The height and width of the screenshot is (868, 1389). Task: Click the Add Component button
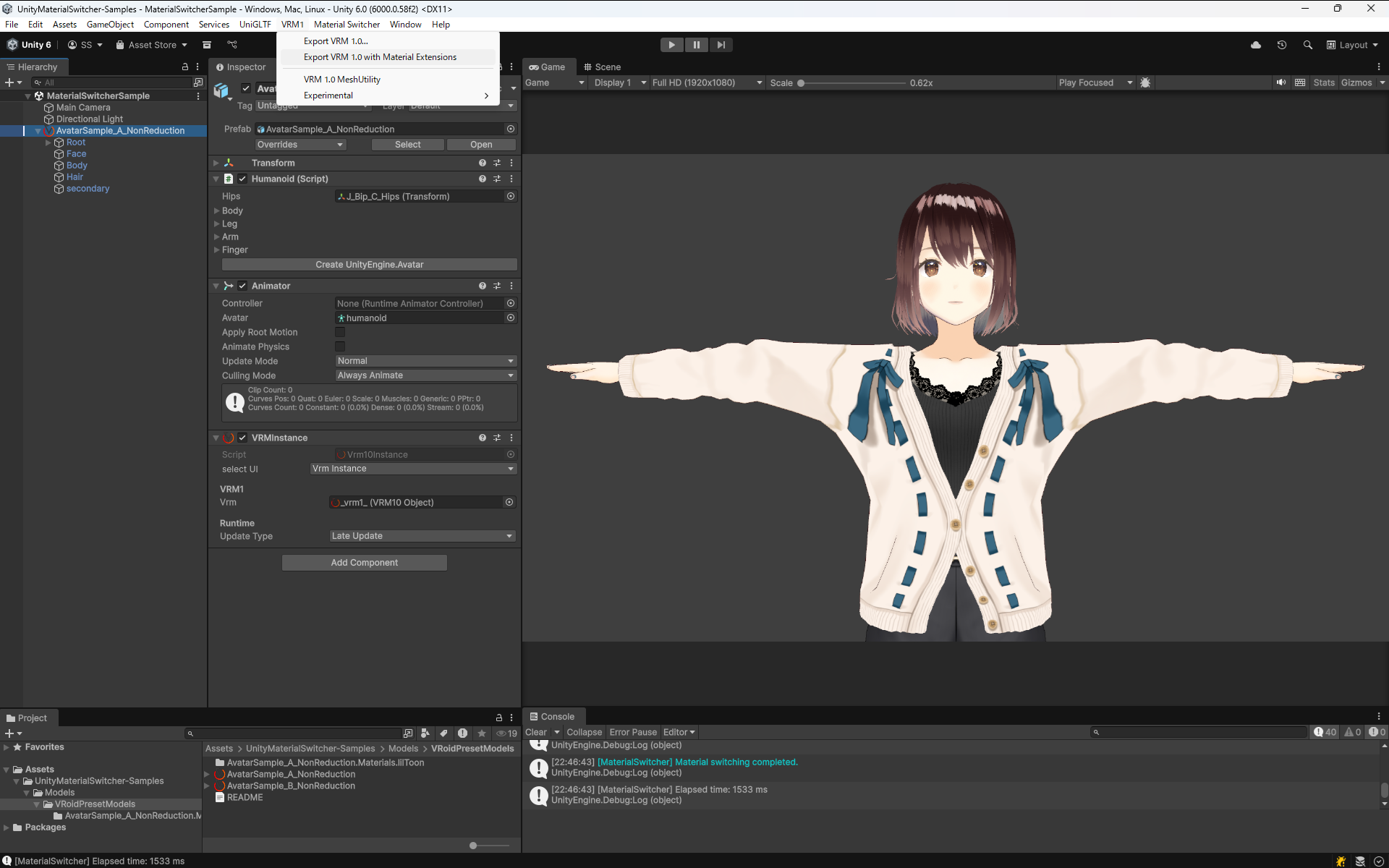click(x=364, y=563)
